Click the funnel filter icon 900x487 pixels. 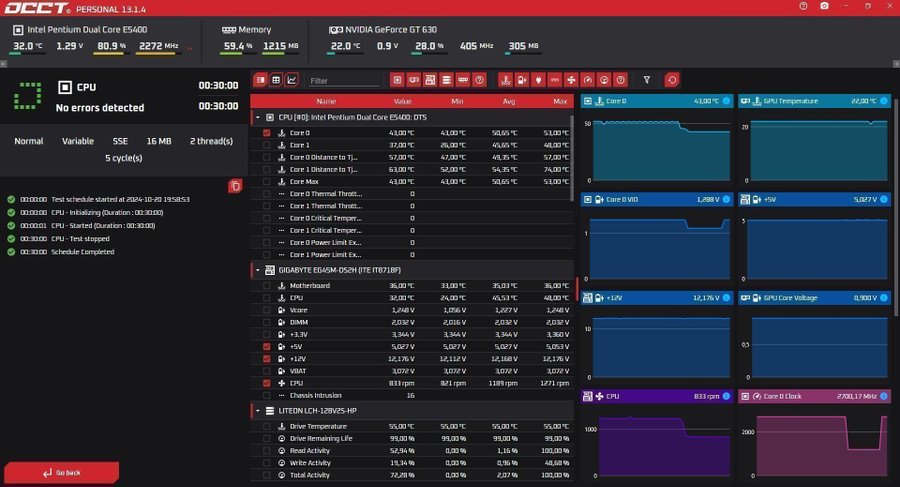(x=647, y=80)
